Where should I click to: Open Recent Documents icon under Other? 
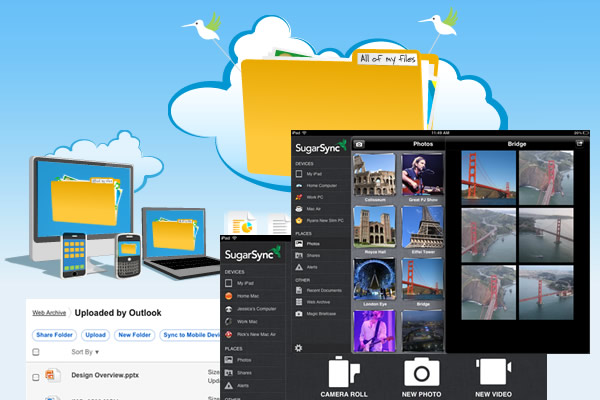click(x=299, y=291)
